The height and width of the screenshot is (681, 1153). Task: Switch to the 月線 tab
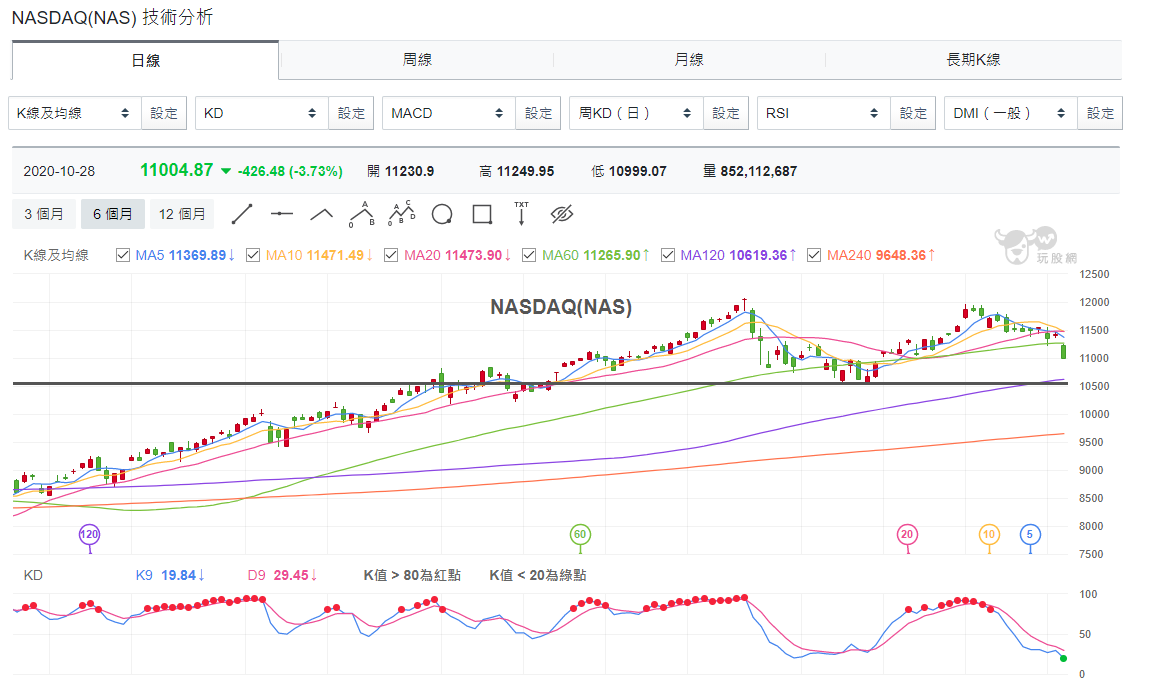click(x=689, y=60)
